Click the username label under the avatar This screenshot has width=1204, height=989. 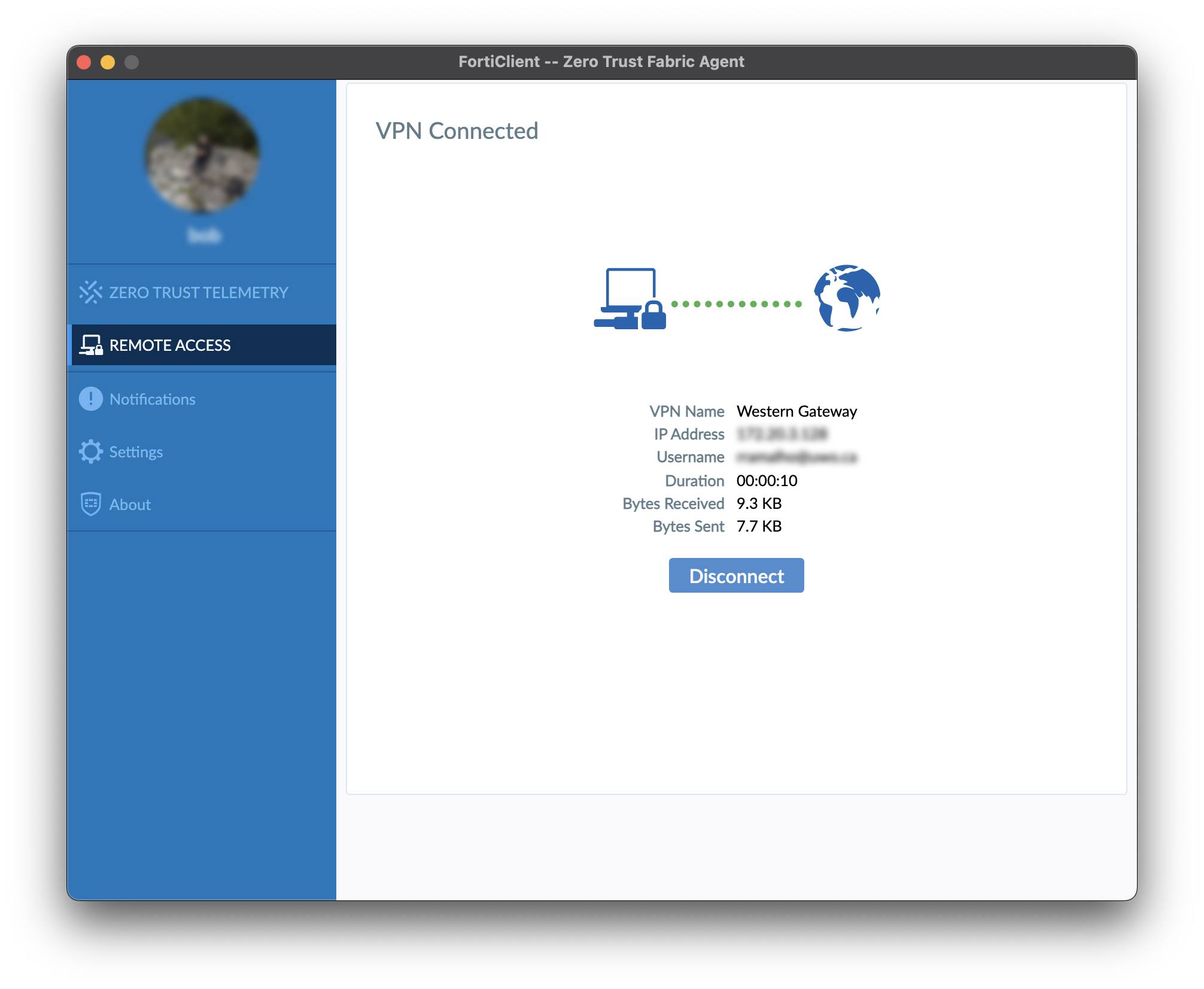click(203, 235)
